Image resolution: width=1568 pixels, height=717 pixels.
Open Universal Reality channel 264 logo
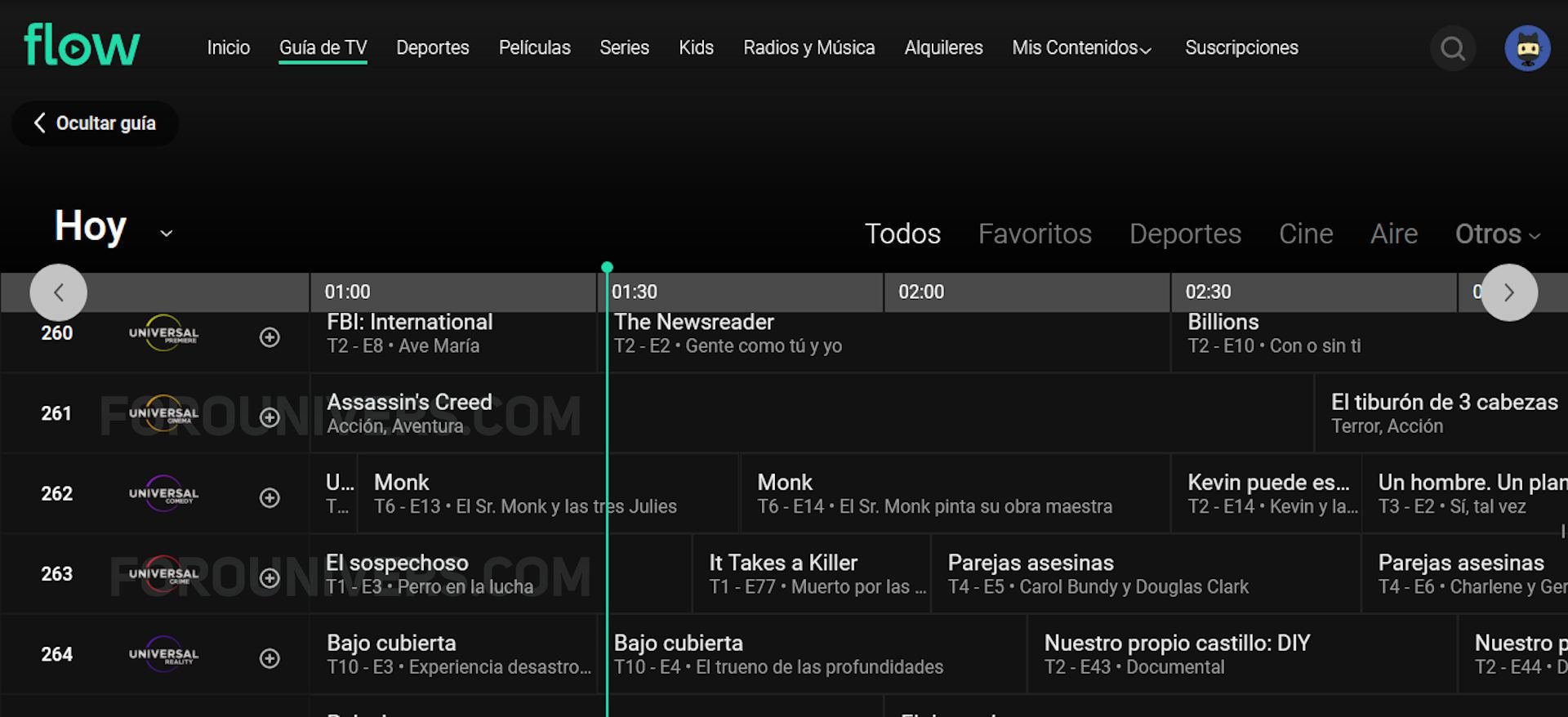163,655
